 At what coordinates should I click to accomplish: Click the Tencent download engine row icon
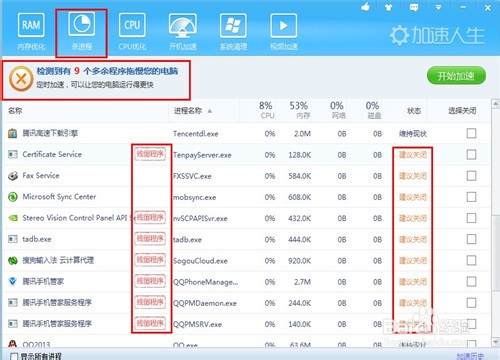point(13,133)
